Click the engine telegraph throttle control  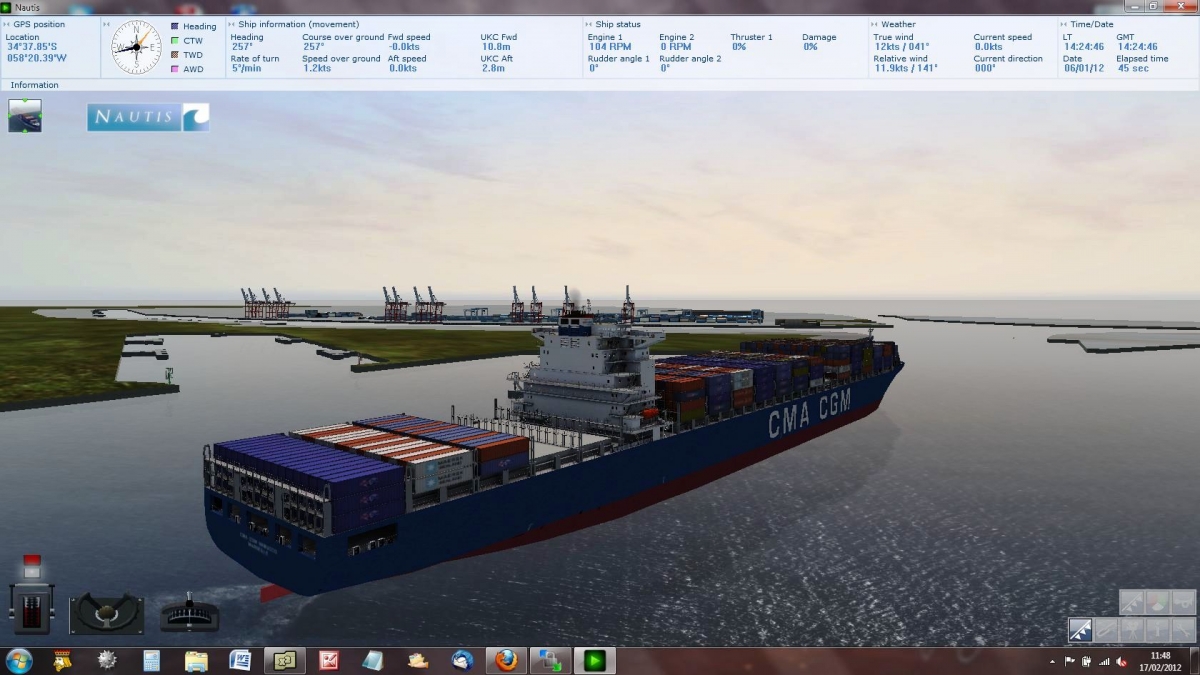tap(33, 608)
